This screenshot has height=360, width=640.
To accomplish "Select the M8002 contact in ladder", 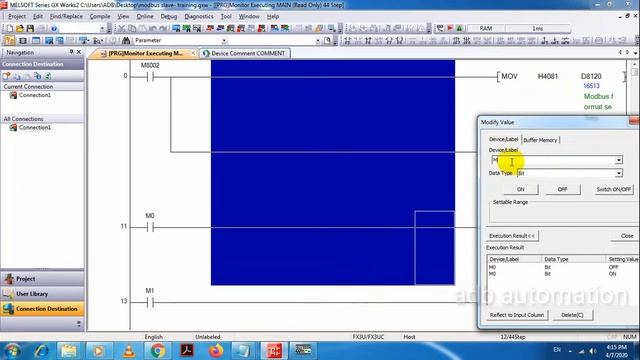I will coord(150,76).
